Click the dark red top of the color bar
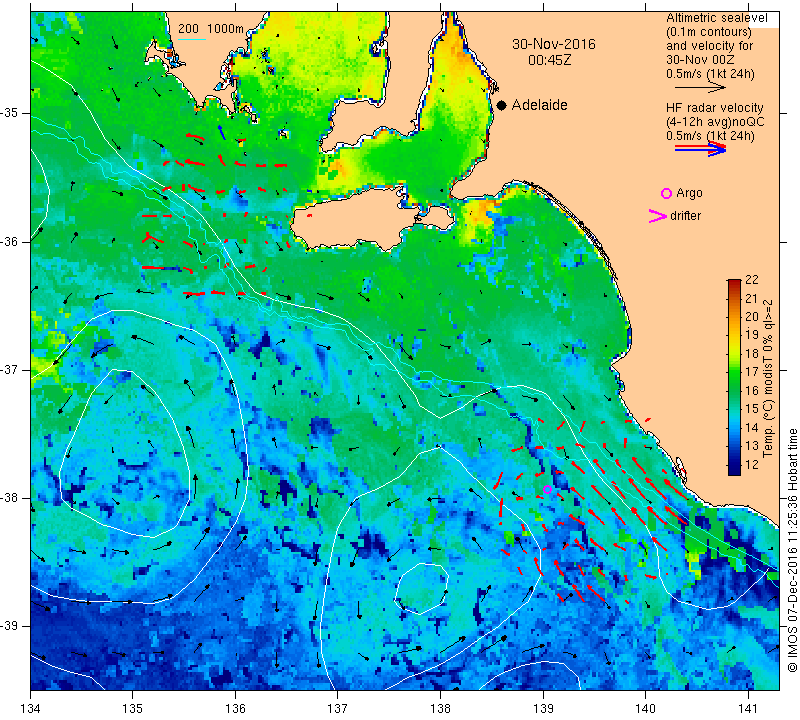Viewport: 800px width, 720px height. 734,282
